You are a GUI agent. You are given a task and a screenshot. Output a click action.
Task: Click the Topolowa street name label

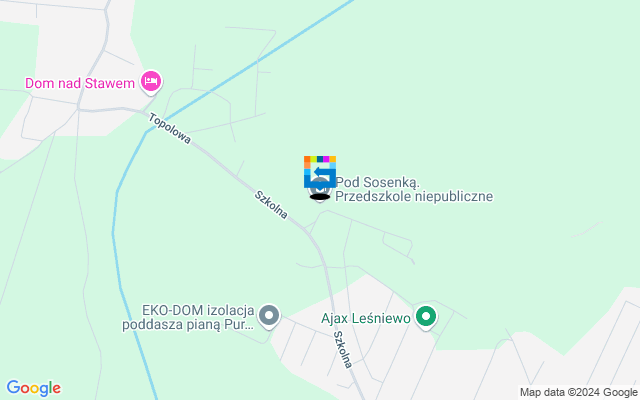[x=169, y=129]
